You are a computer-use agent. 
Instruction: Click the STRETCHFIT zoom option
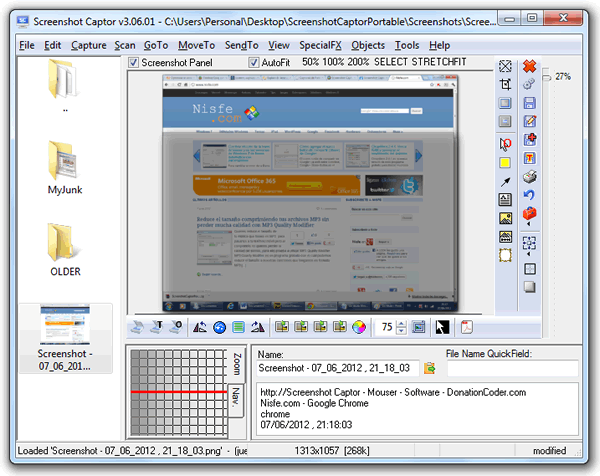439,62
